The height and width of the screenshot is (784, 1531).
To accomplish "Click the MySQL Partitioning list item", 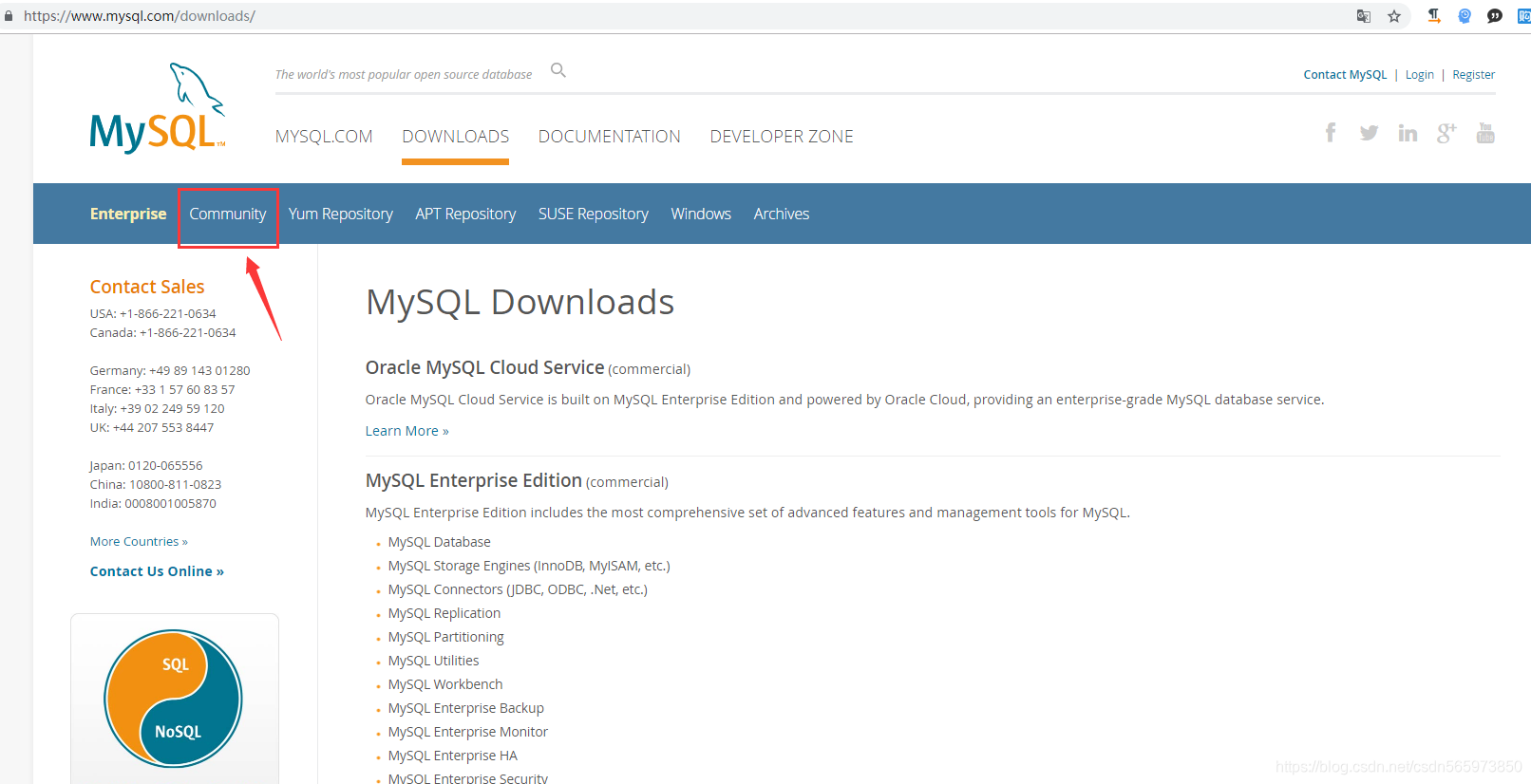I will pyautogui.click(x=446, y=637).
